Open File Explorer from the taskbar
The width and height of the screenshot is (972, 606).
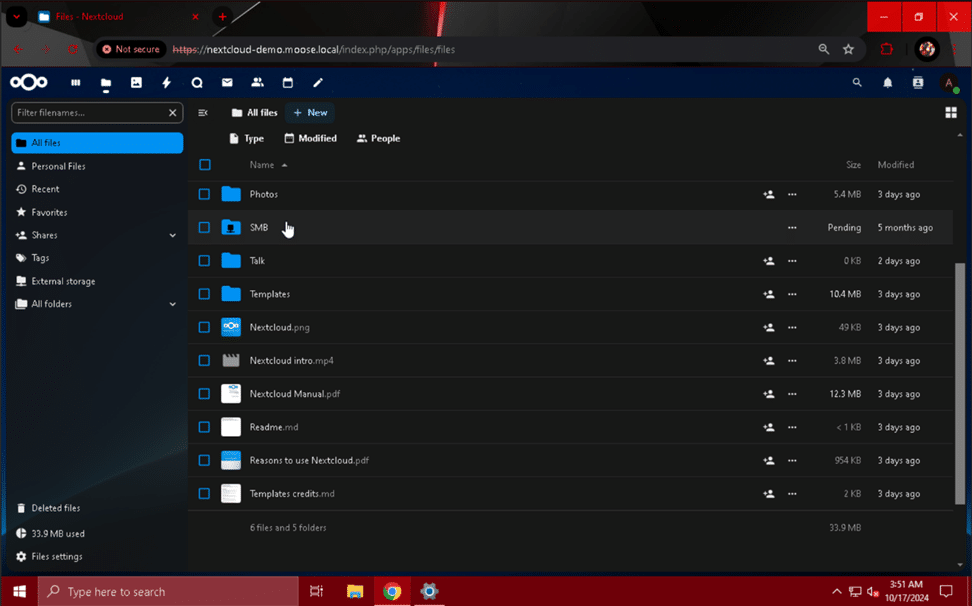[x=355, y=591]
